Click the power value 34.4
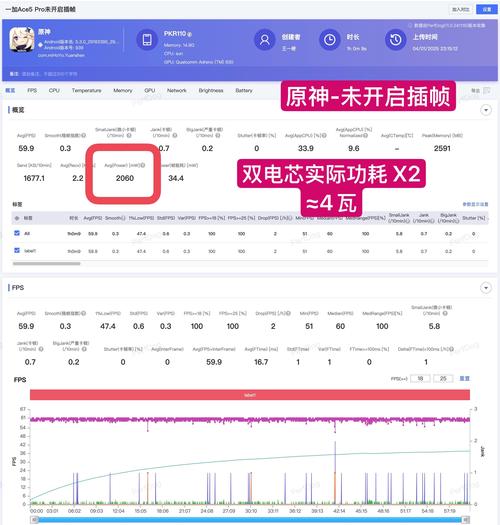This screenshot has height=525, width=500. [176, 178]
